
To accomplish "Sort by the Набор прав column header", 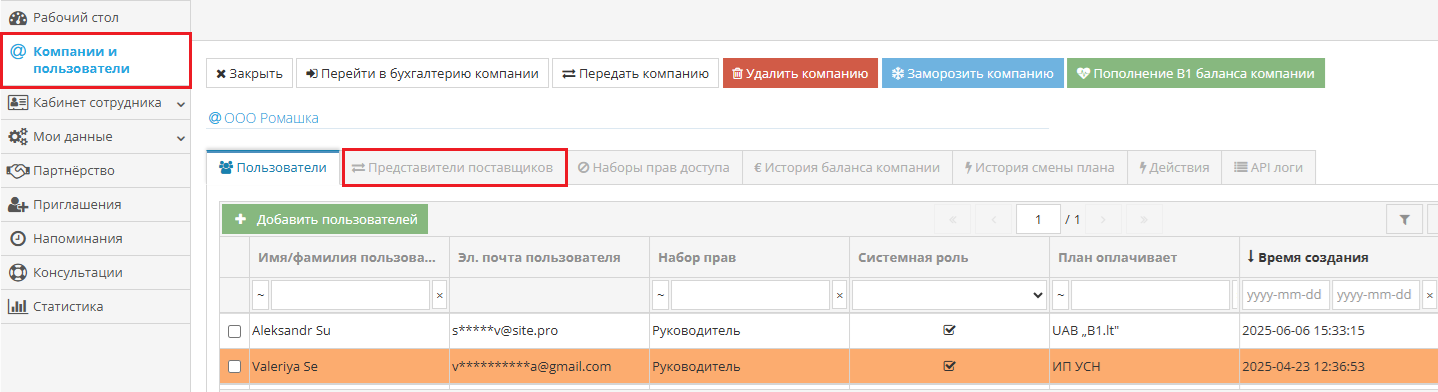I will pyautogui.click(x=697, y=257).
